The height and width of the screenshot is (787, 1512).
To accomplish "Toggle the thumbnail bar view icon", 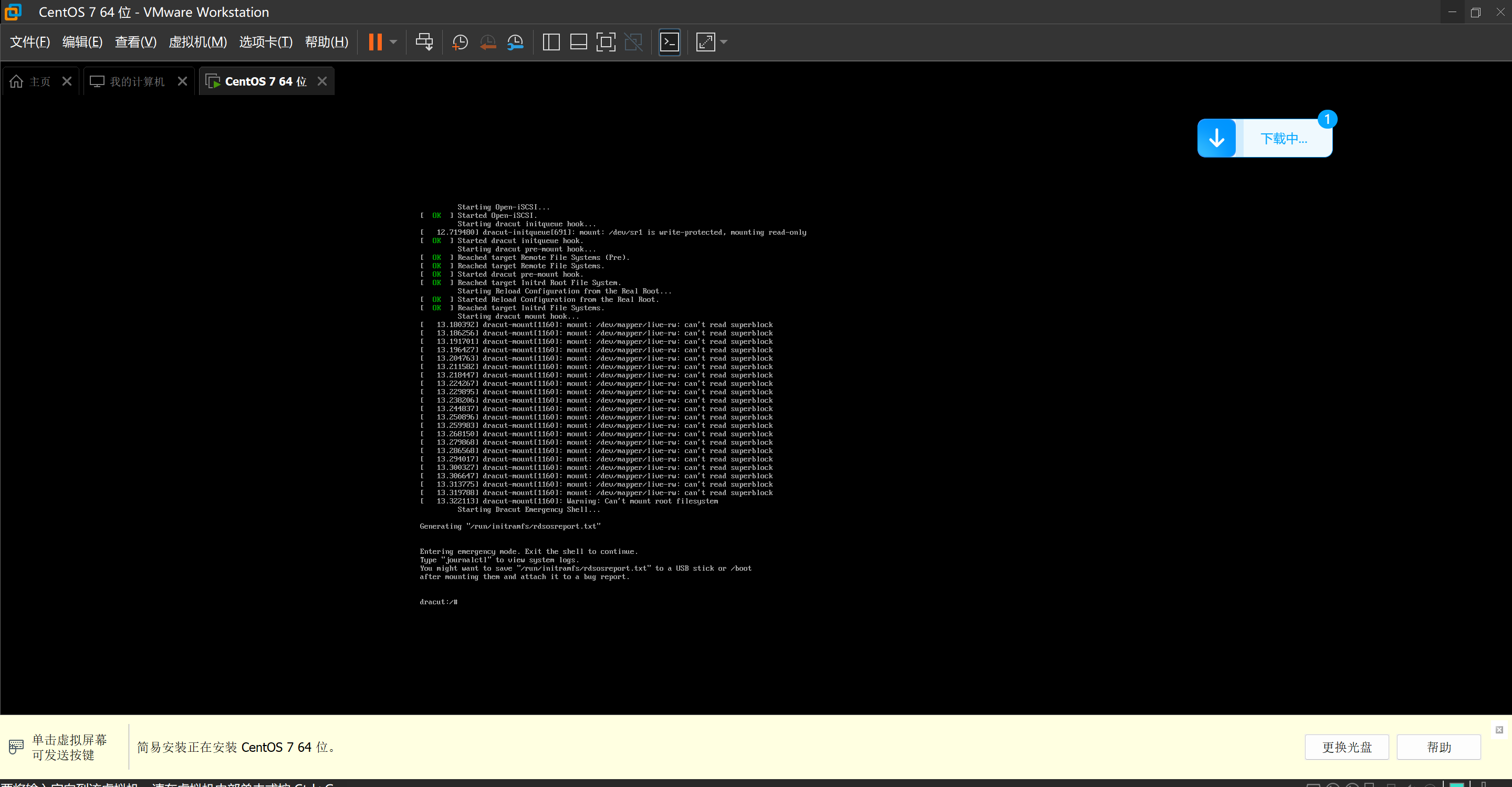I will (578, 41).
